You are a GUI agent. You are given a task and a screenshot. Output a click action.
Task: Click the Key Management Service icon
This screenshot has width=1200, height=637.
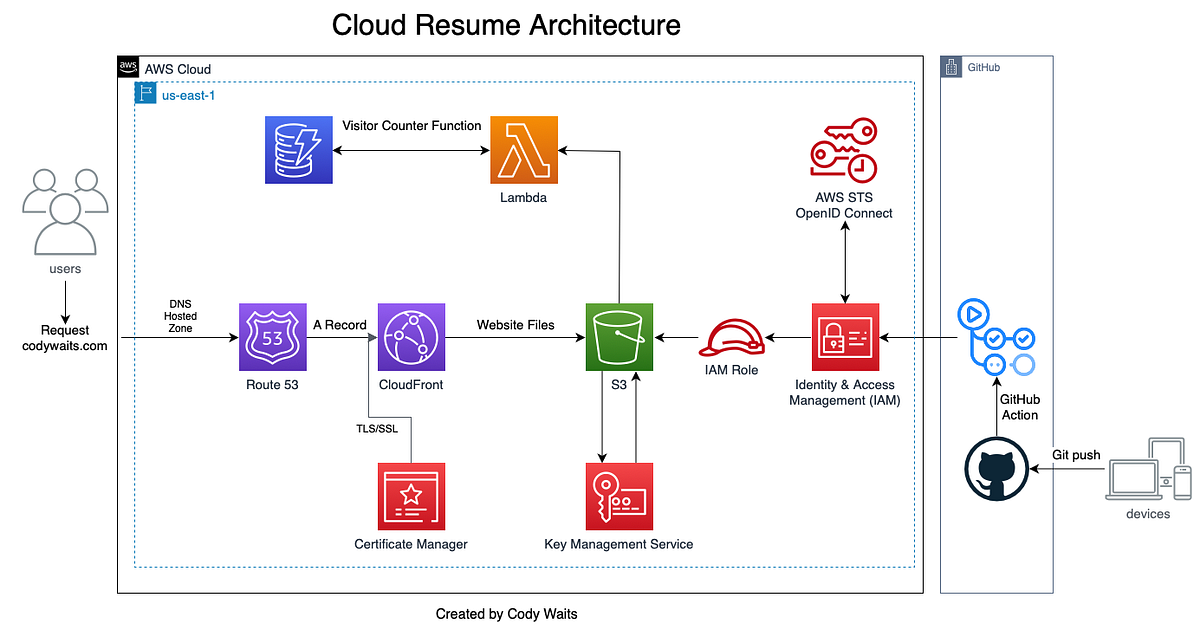click(618, 494)
